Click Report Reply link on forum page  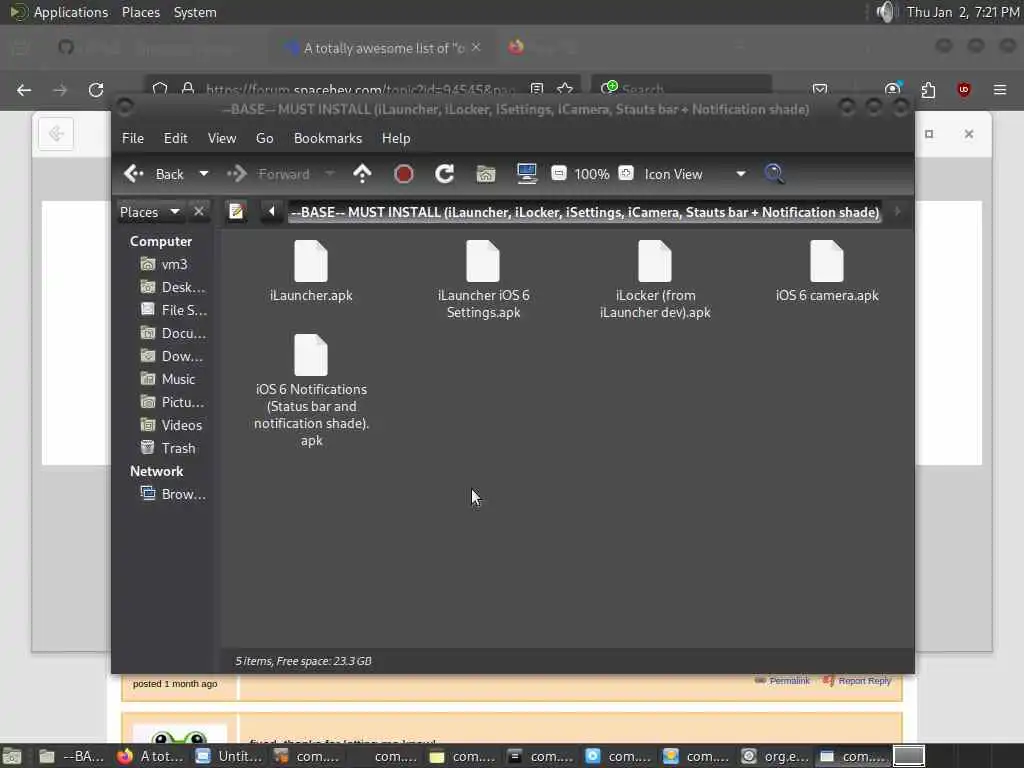[864, 680]
